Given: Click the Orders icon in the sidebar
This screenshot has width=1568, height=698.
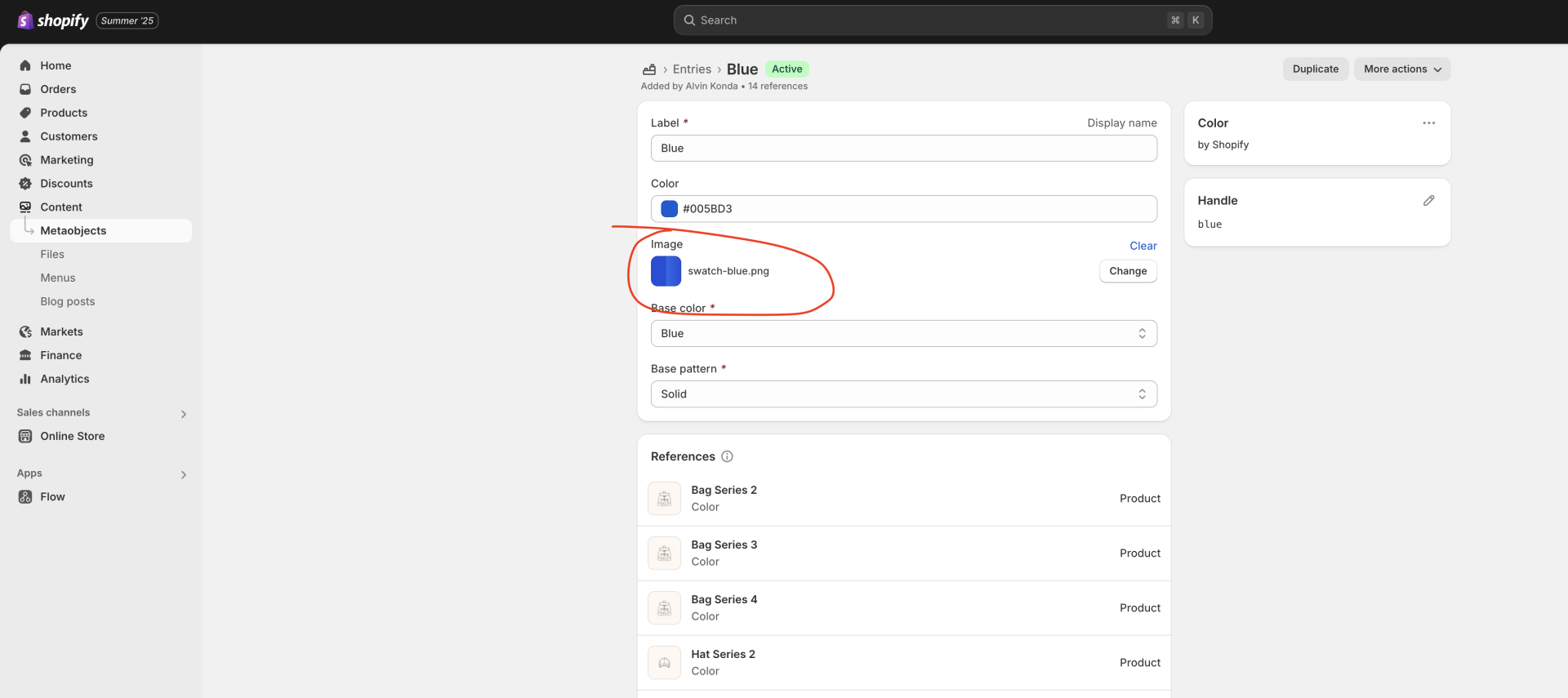Looking at the screenshot, I should pyautogui.click(x=25, y=89).
